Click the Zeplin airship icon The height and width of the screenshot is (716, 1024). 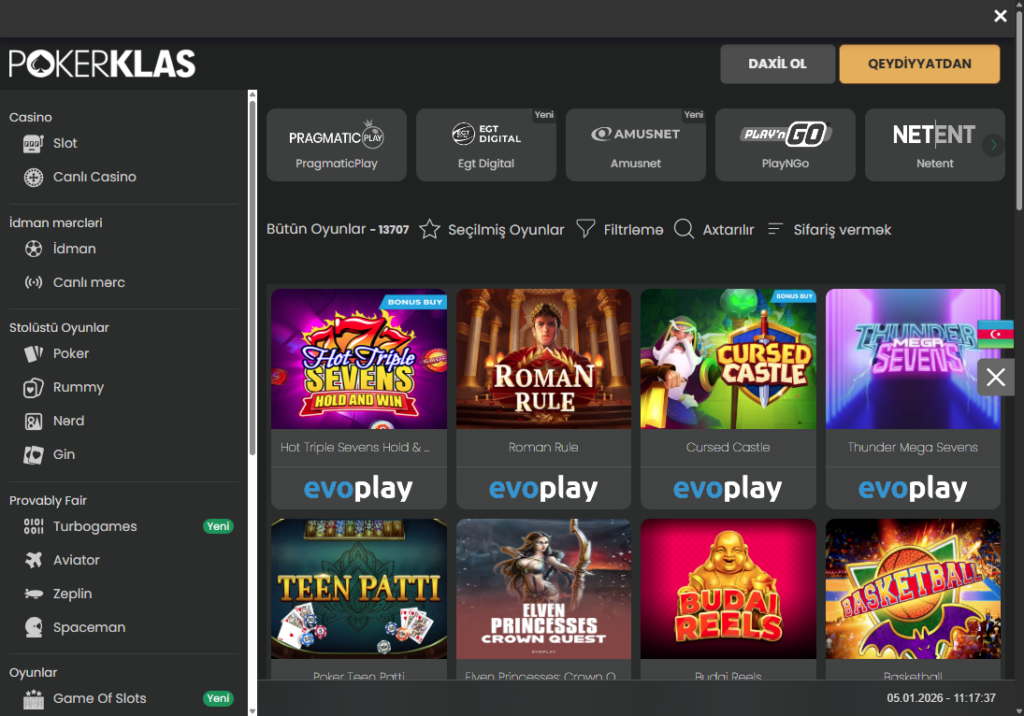pyautogui.click(x=34, y=594)
